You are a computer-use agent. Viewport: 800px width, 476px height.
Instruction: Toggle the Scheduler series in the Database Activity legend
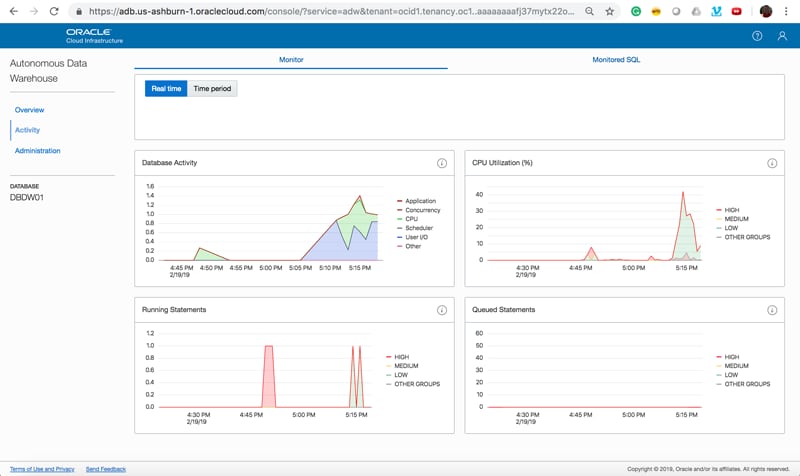click(x=415, y=228)
